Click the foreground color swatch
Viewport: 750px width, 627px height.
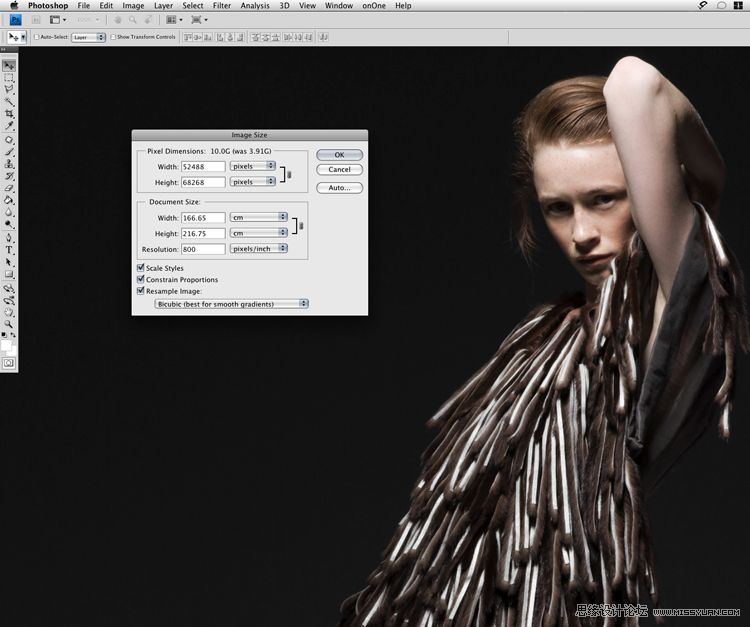pyautogui.click(x=7, y=344)
